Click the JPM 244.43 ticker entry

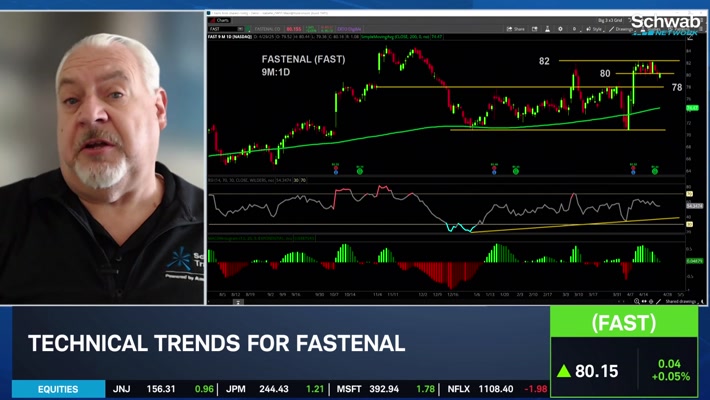275,389
